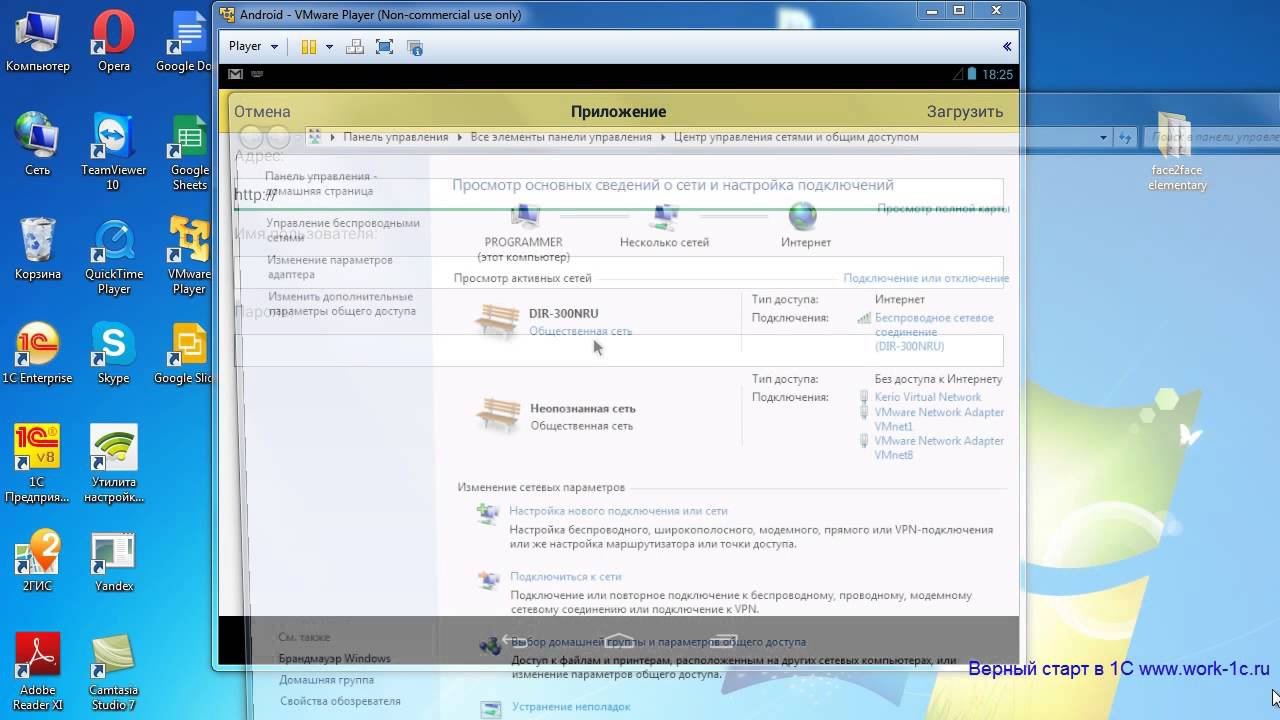
Task: Collapse the VMware toolbar with the double chevron
Action: (1007, 46)
